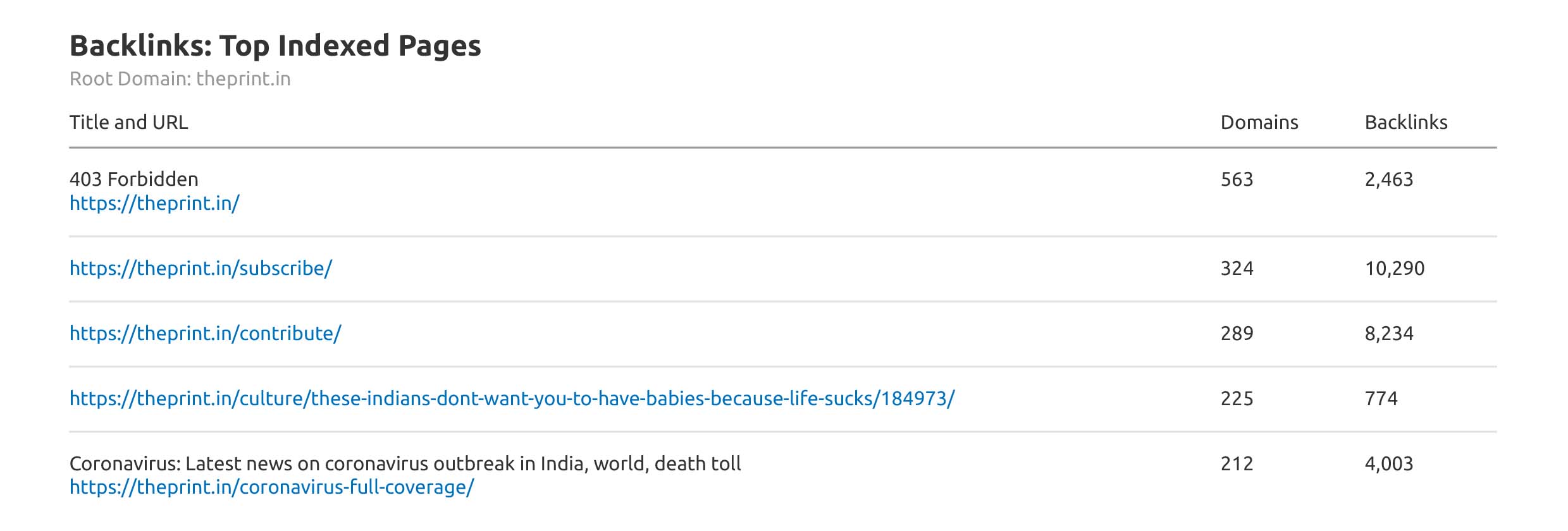The image size is (1568, 531).
Task: Select the 324 domains count
Action: (x=1237, y=269)
